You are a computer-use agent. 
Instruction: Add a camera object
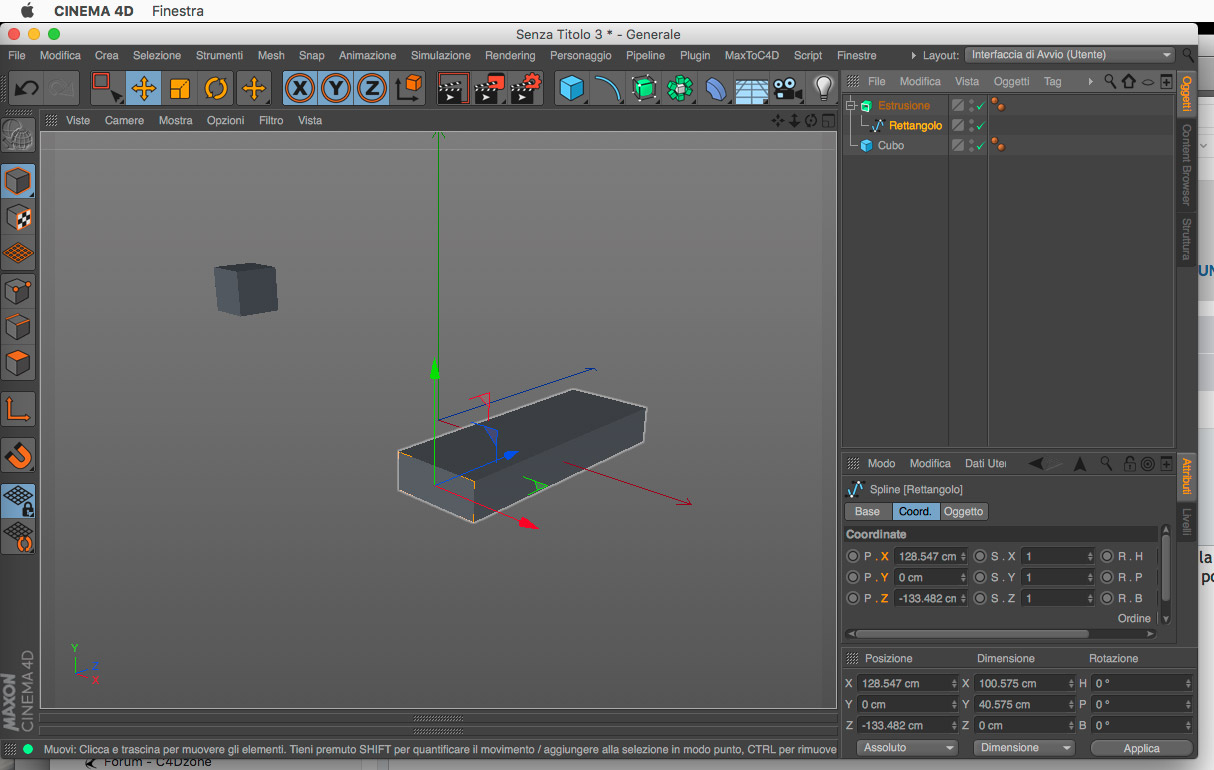[787, 88]
